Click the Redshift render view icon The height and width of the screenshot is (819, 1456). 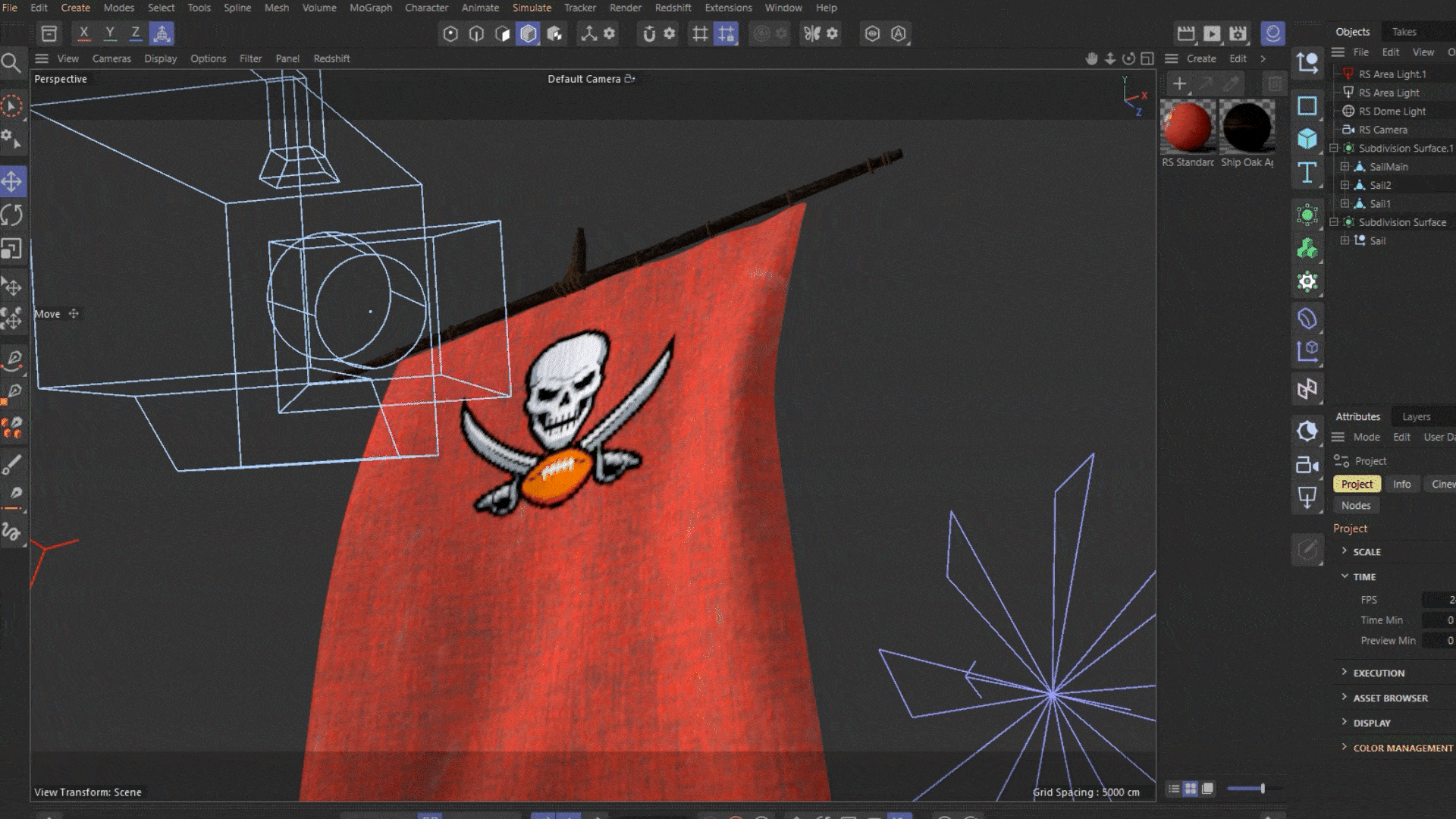(1272, 33)
